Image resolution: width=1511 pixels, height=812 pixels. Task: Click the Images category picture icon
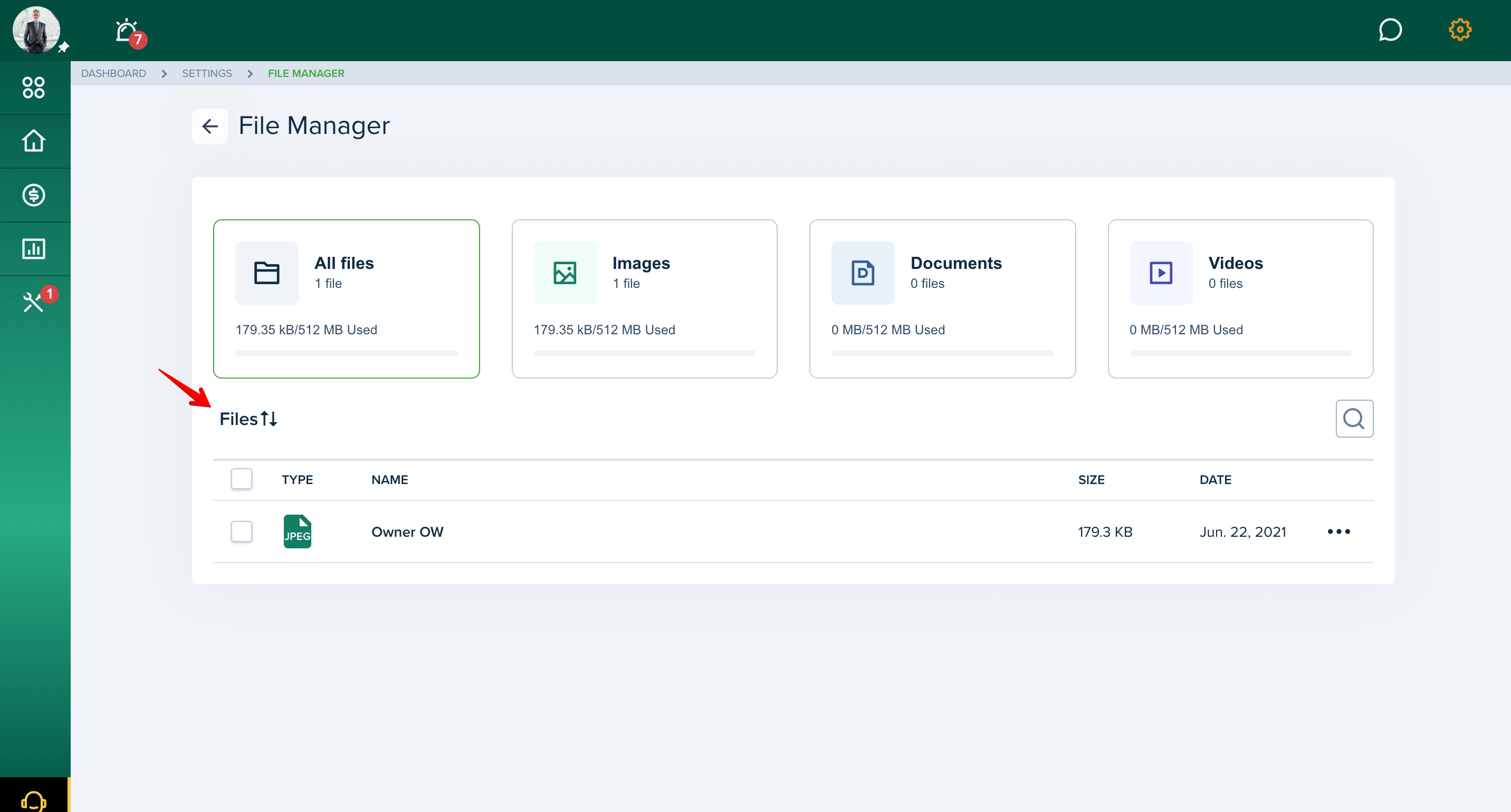[x=565, y=273]
